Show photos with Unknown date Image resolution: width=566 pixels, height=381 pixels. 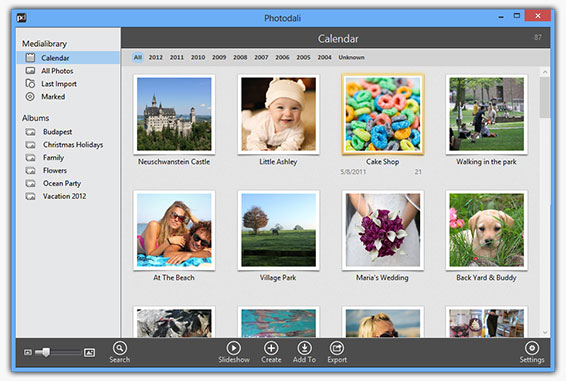[351, 57]
